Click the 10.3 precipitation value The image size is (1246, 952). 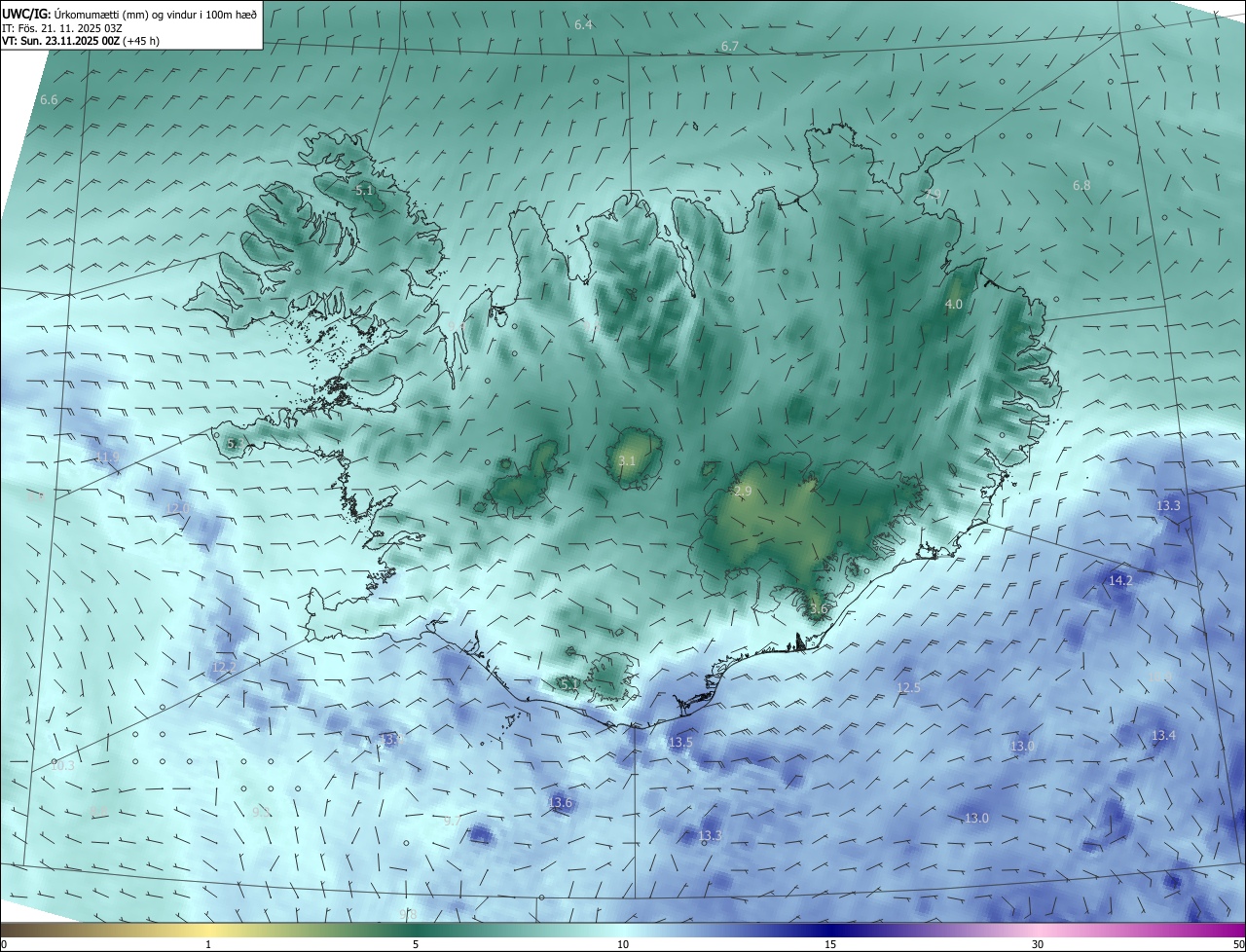(62, 766)
